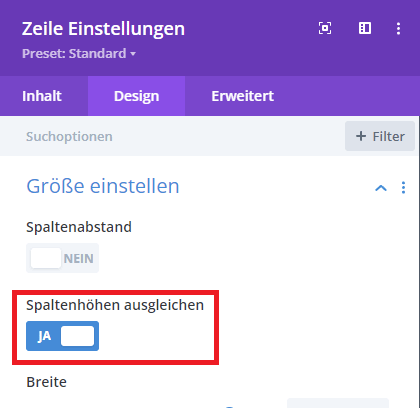
Task: Switch to the Erweitert tab
Action: (243, 96)
